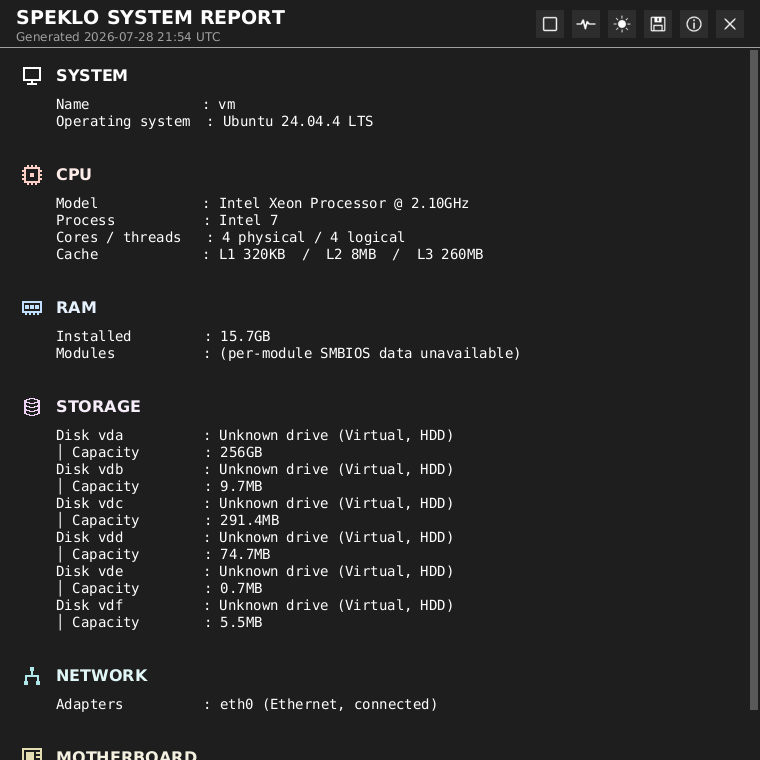This screenshot has width=760, height=760.
Task: Click the STORAGE section heading
Action: [x=98, y=406]
